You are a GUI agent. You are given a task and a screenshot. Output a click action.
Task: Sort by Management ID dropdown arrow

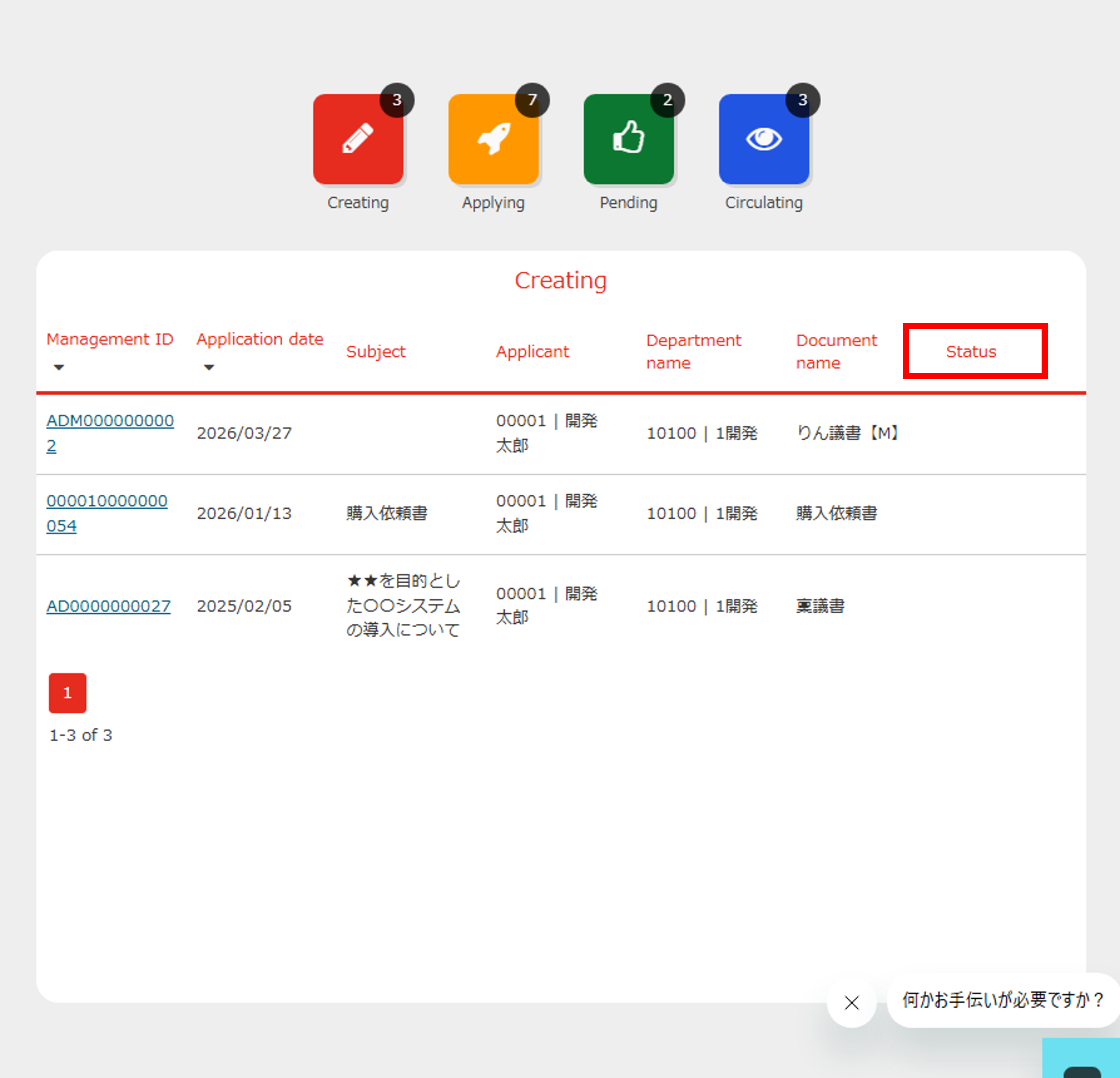click(59, 367)
